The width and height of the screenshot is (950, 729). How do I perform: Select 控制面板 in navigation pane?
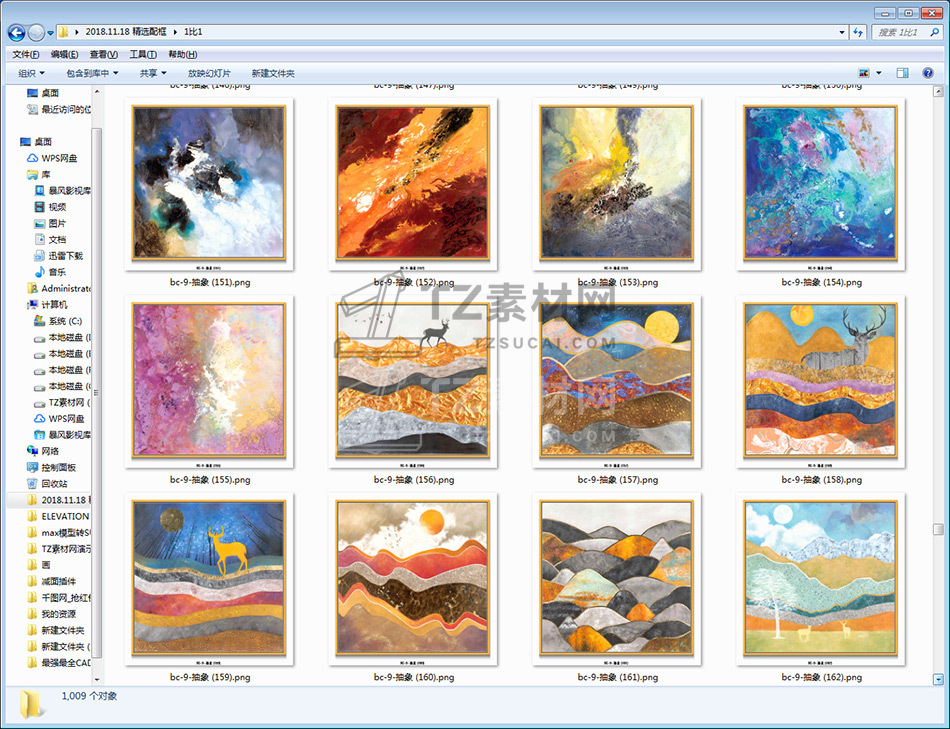pyautogui.click(x=51, y=468)
